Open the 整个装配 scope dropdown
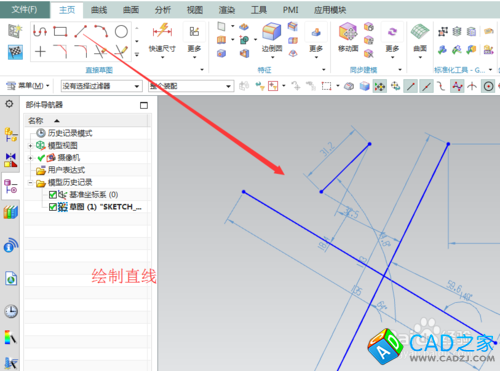 [190, 86]
